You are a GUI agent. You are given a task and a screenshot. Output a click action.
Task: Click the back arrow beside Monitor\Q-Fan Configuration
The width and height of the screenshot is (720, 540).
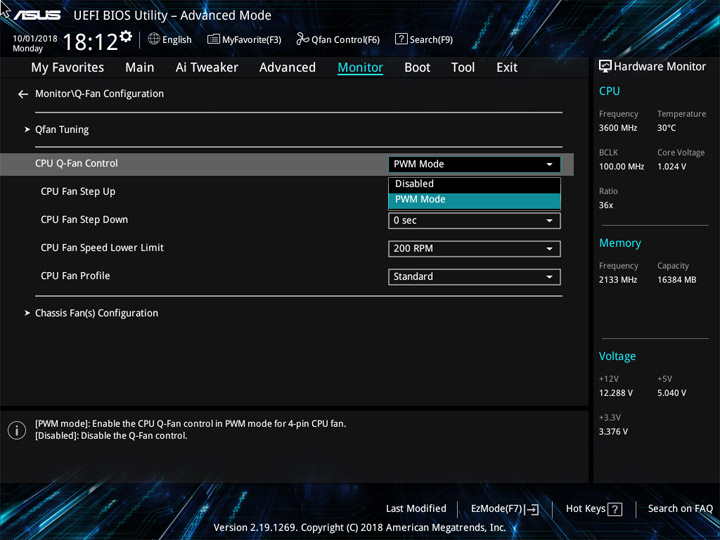point(23,94)
